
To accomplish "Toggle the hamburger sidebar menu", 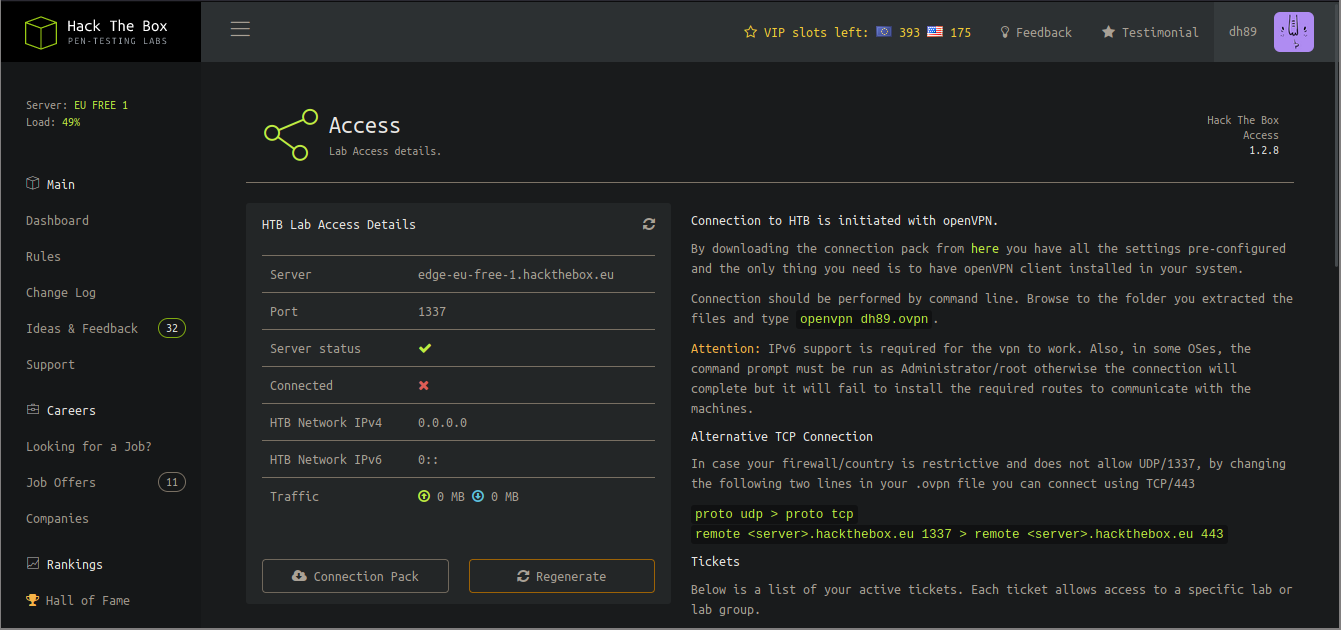I will point(240,29).
